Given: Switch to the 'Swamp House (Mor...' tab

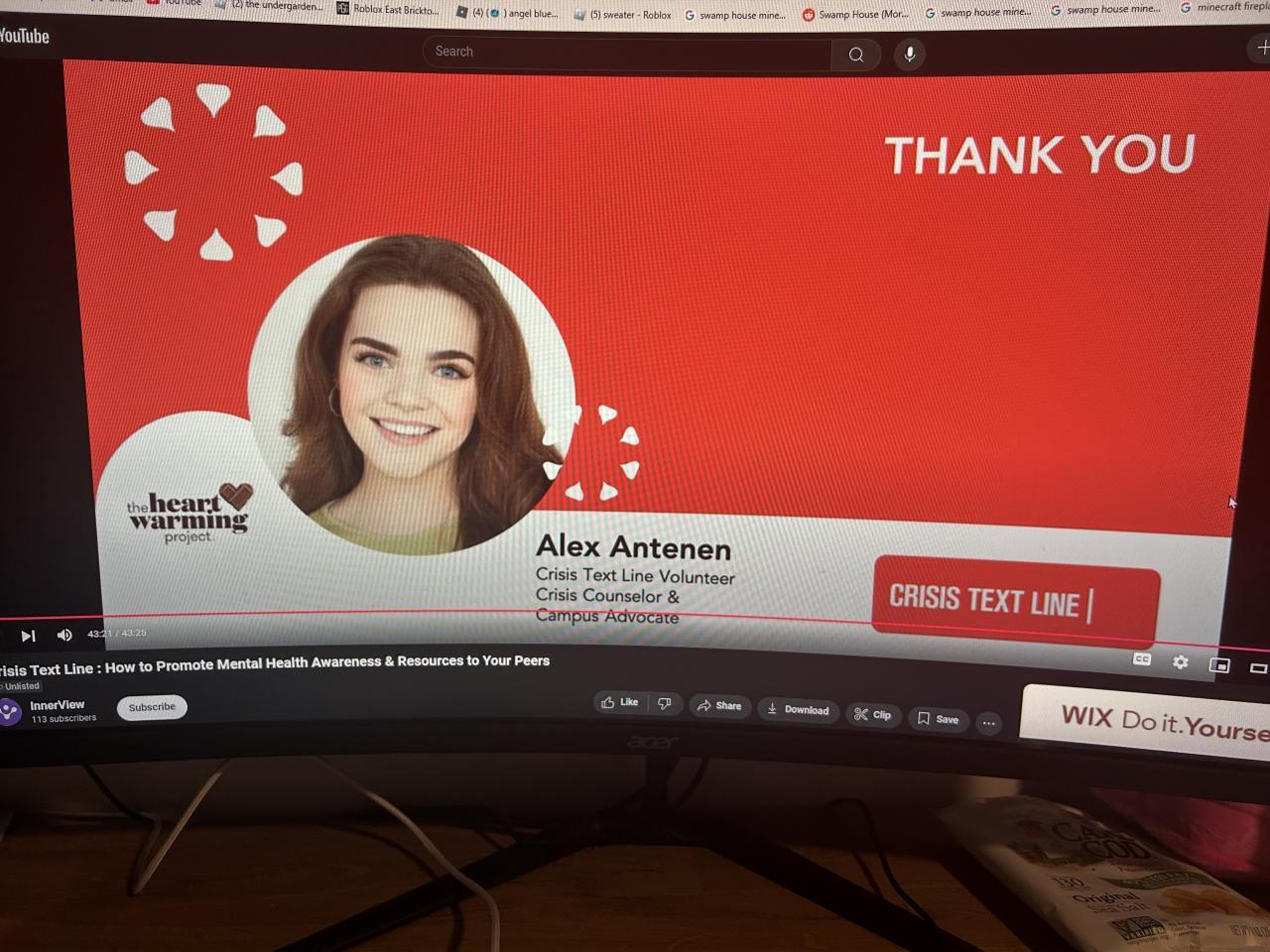Looking at the screenshot, I should point(855,15).
